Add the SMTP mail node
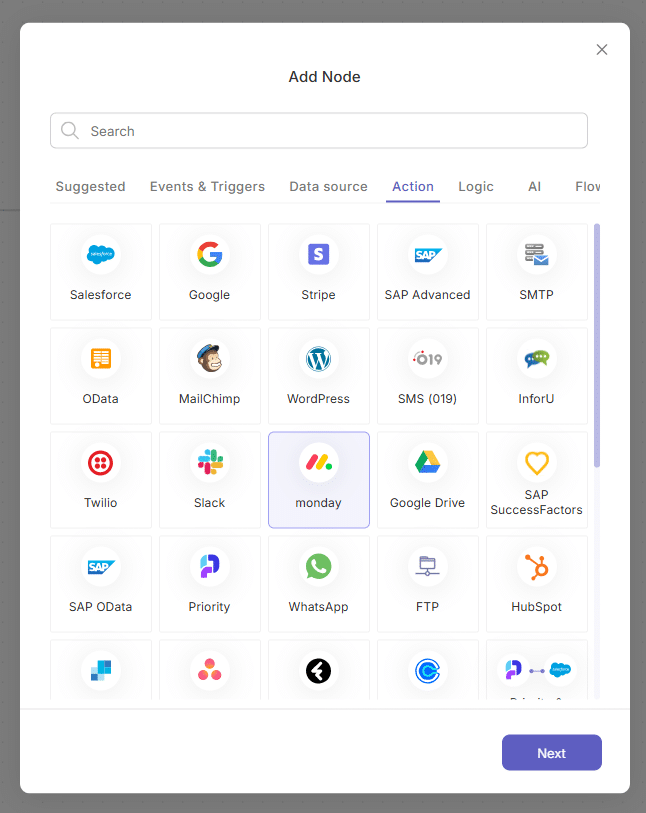The image size is (646, 813). tap(537, 272)
